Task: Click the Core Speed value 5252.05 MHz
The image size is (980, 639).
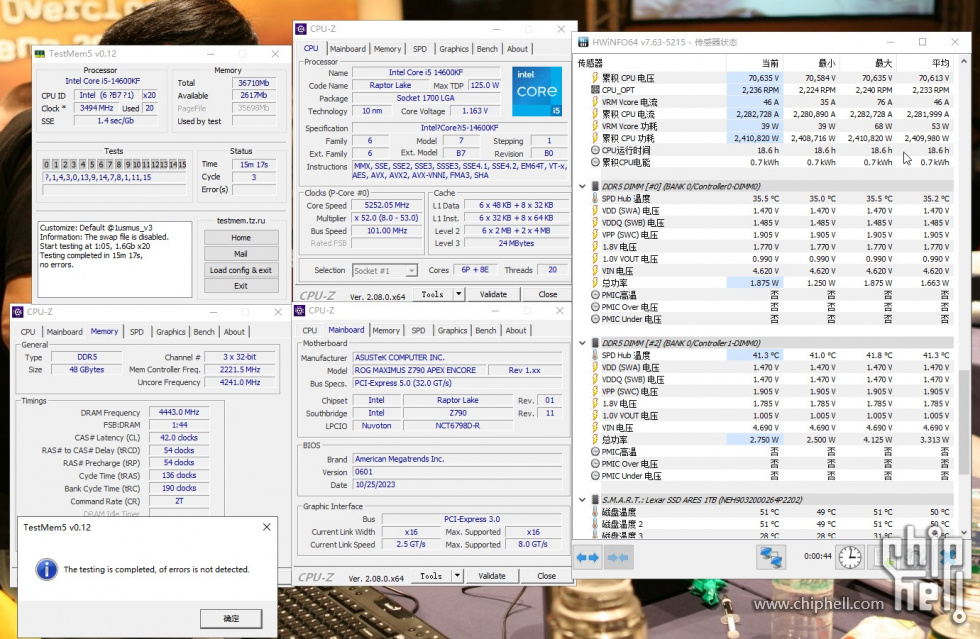Action: 387,205
